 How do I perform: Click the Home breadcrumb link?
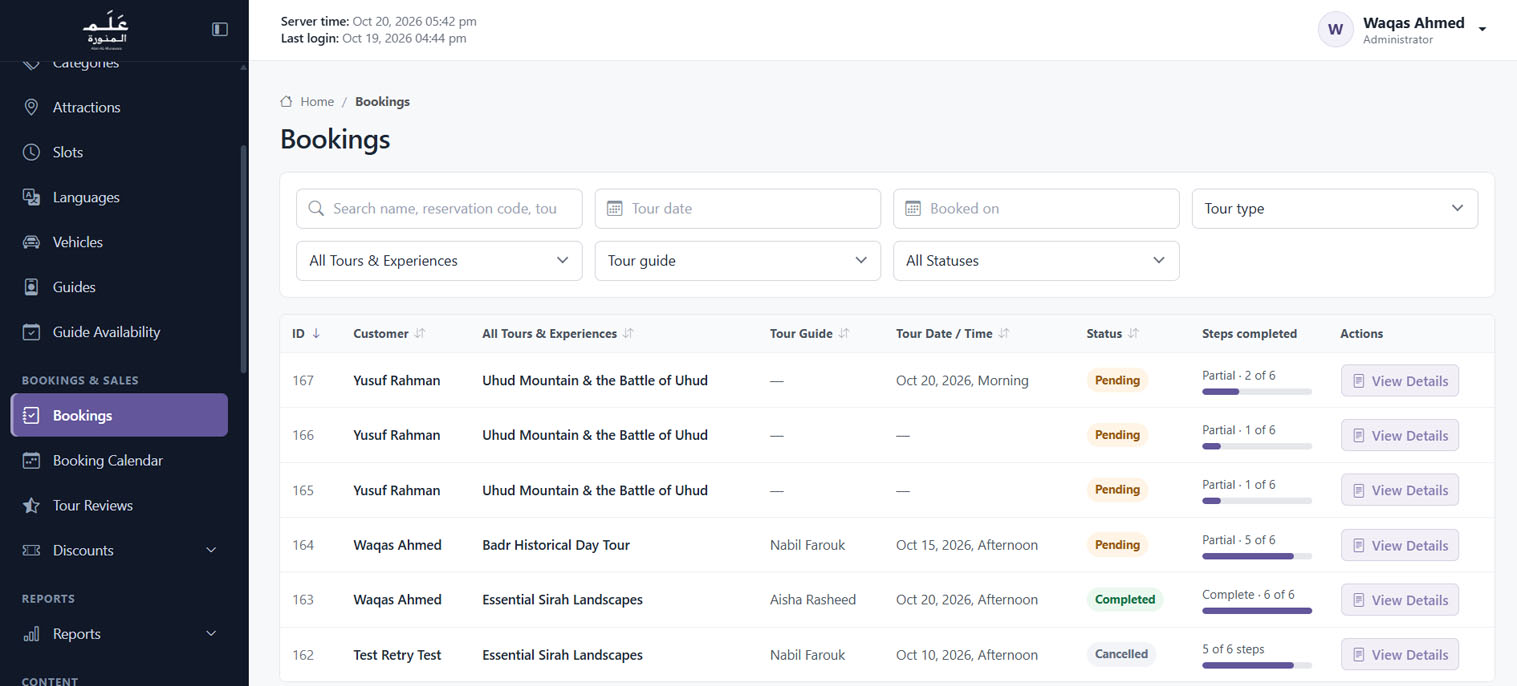pos(317,101)
